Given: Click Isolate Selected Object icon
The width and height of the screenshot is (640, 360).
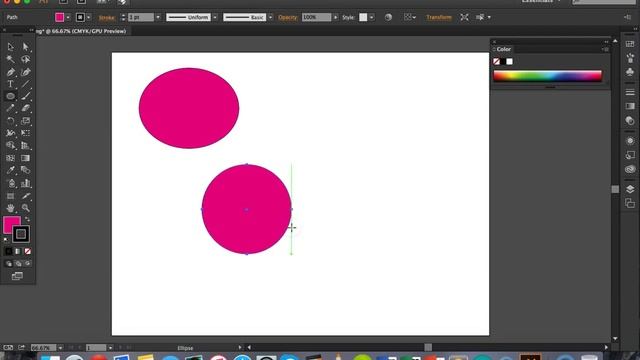Looking at the screenshot, I should (464, 17).
